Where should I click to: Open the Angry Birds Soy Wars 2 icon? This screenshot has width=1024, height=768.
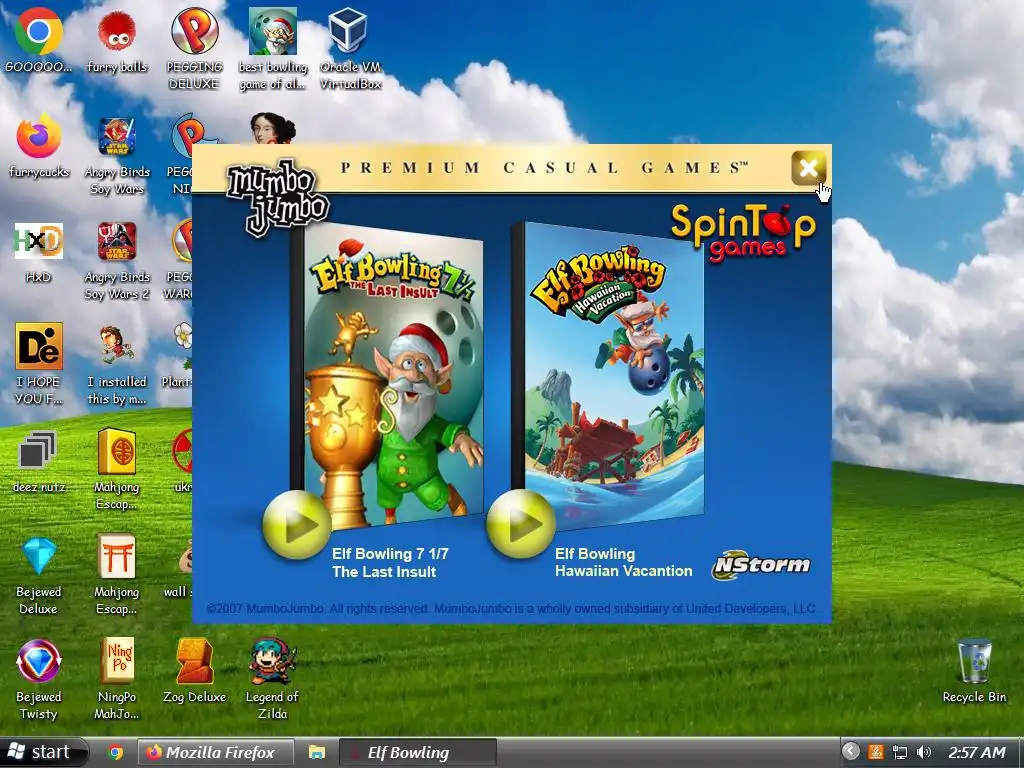coord(117,241)
